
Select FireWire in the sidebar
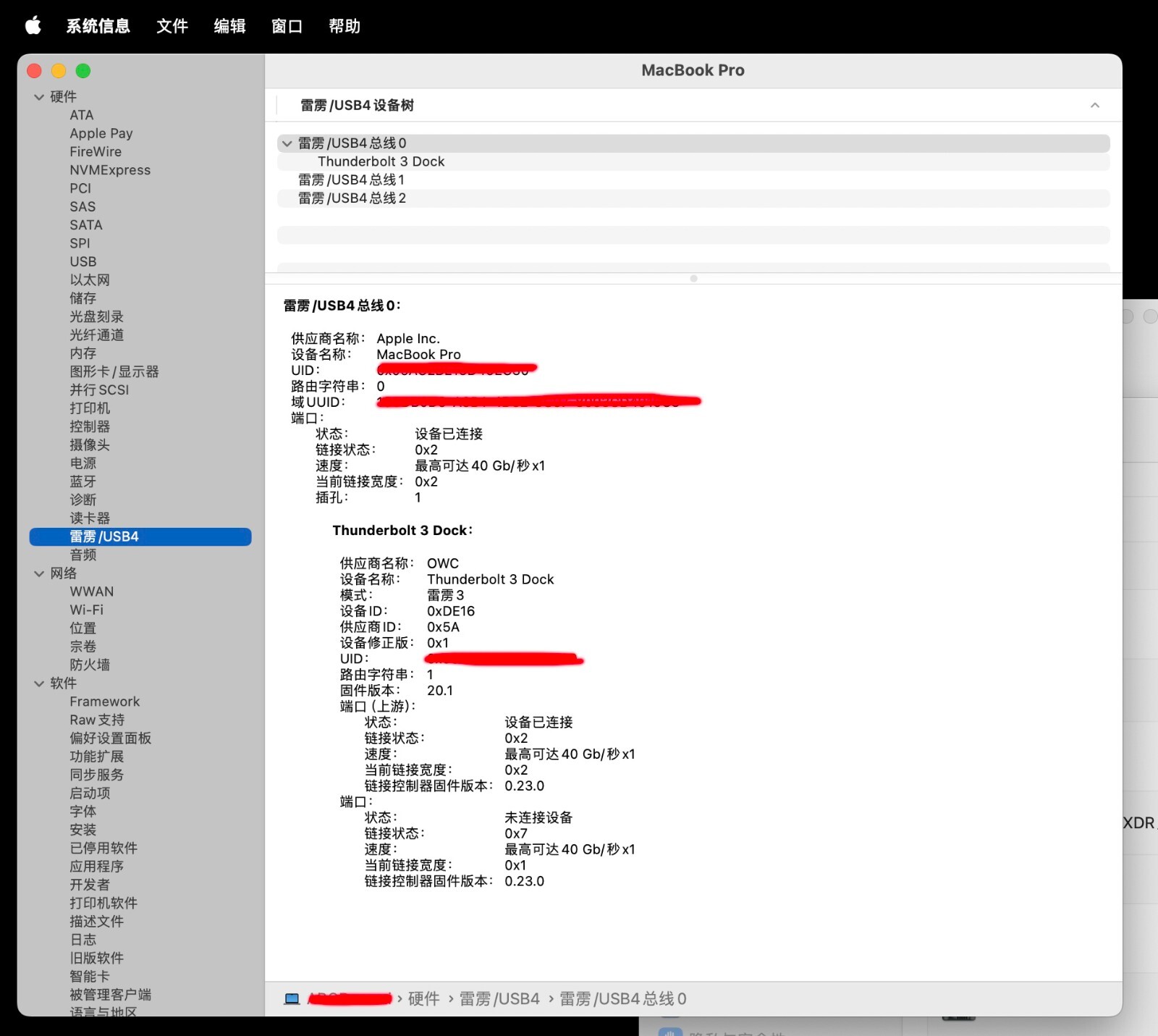tap(96, 152)
